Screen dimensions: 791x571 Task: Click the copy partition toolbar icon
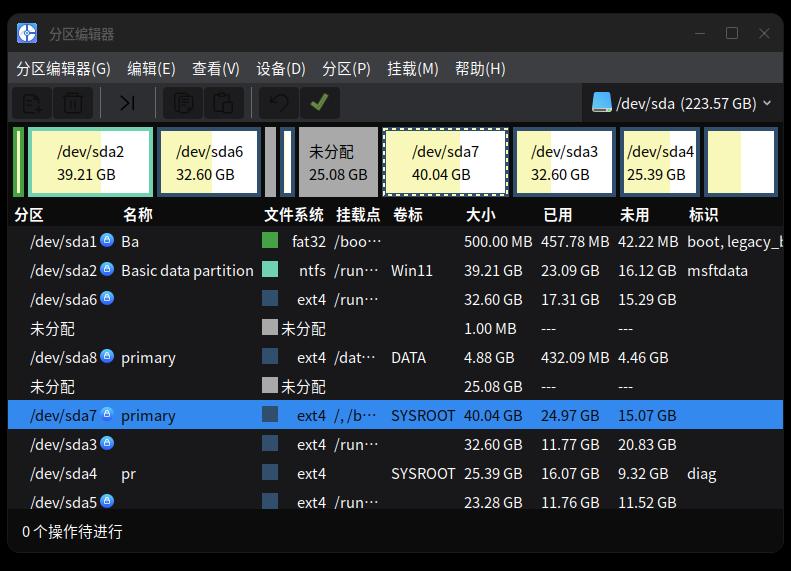183,103
